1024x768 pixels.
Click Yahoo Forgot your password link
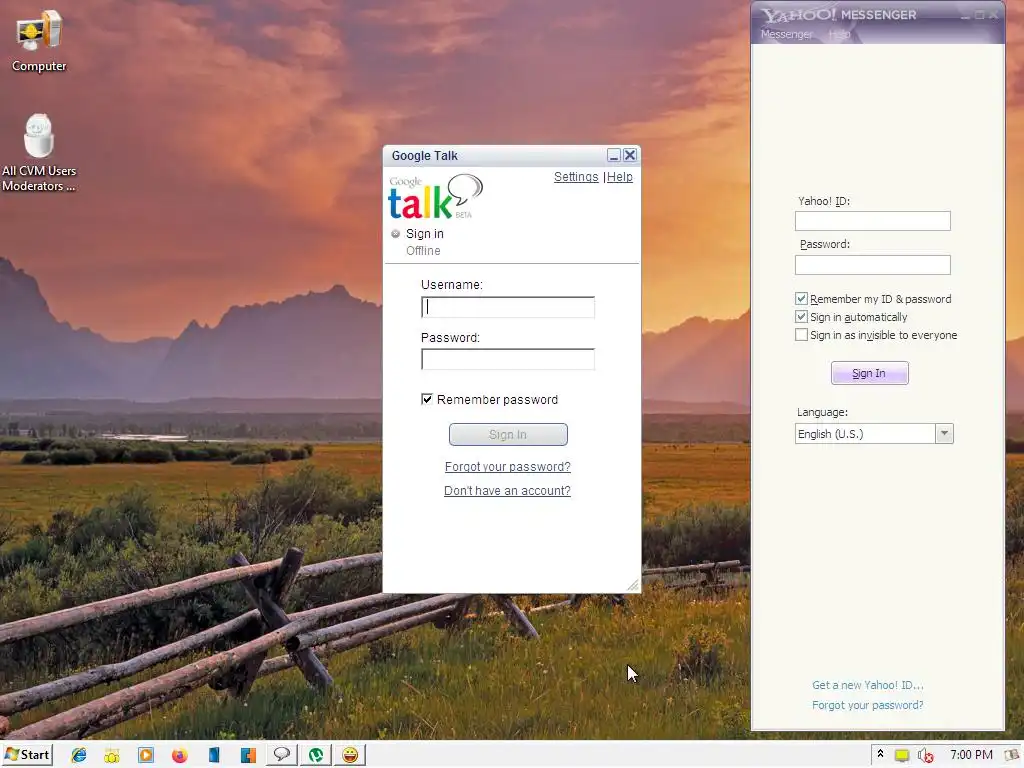867,705
